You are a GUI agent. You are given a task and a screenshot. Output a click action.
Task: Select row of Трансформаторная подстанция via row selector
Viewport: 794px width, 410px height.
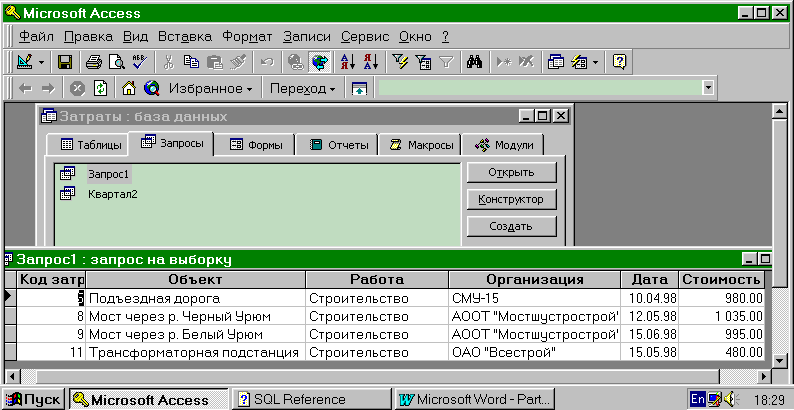tap(10, 352)
